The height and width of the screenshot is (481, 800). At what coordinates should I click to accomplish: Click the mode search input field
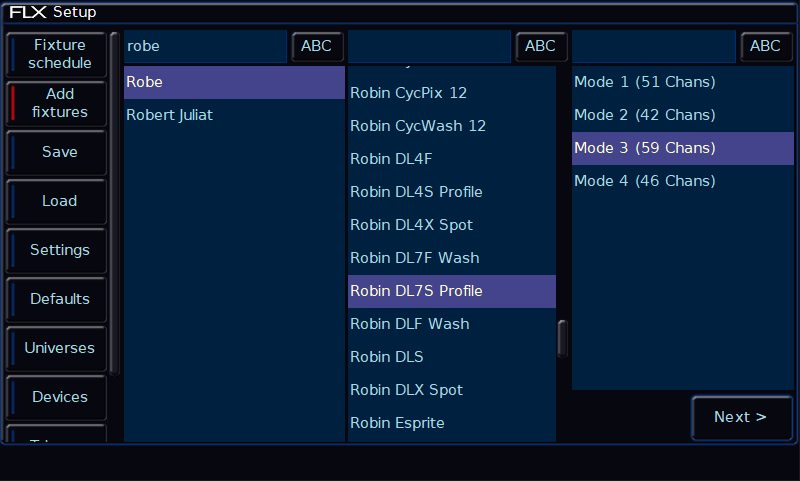[654, 46]
